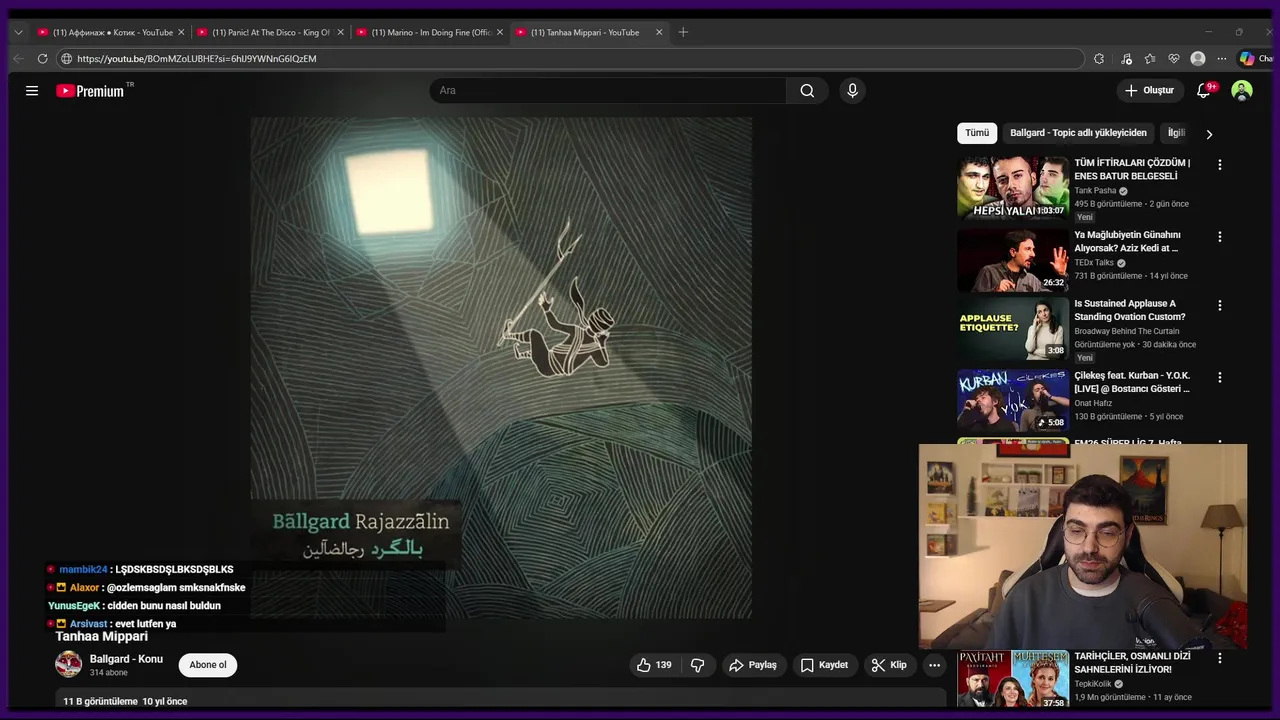
Task: Open Ballgard - Konu channel link
Action: click(126, 659)
